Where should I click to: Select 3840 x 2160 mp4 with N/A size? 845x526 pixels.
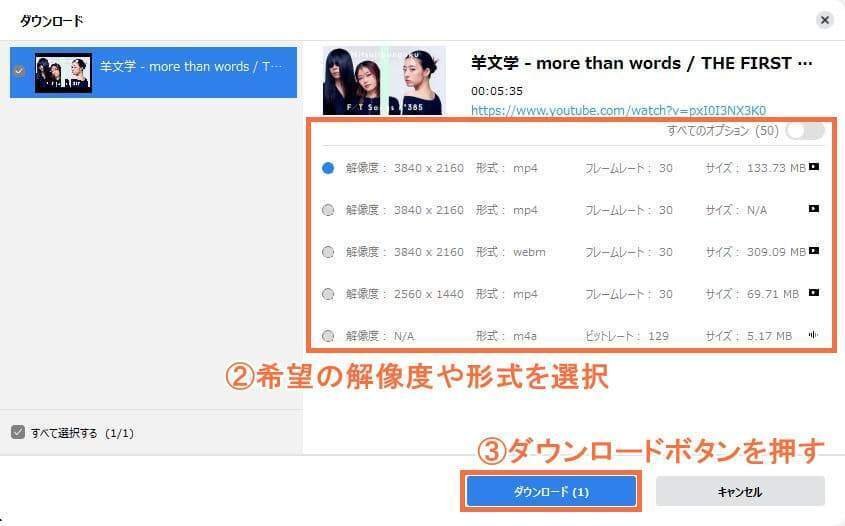pos(328,210)
